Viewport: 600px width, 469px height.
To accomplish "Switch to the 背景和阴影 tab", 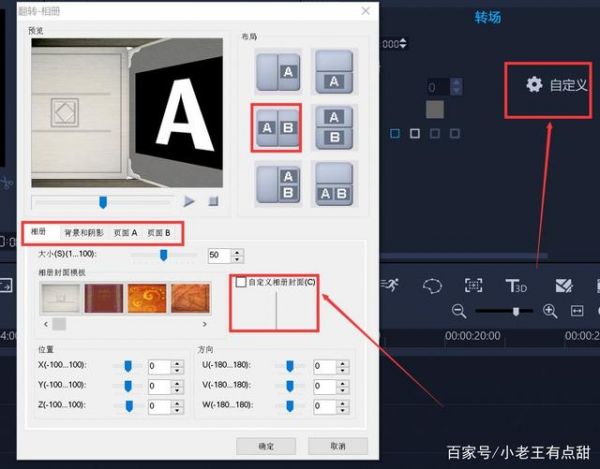I will pyautogui.click(x=84, y=233).
